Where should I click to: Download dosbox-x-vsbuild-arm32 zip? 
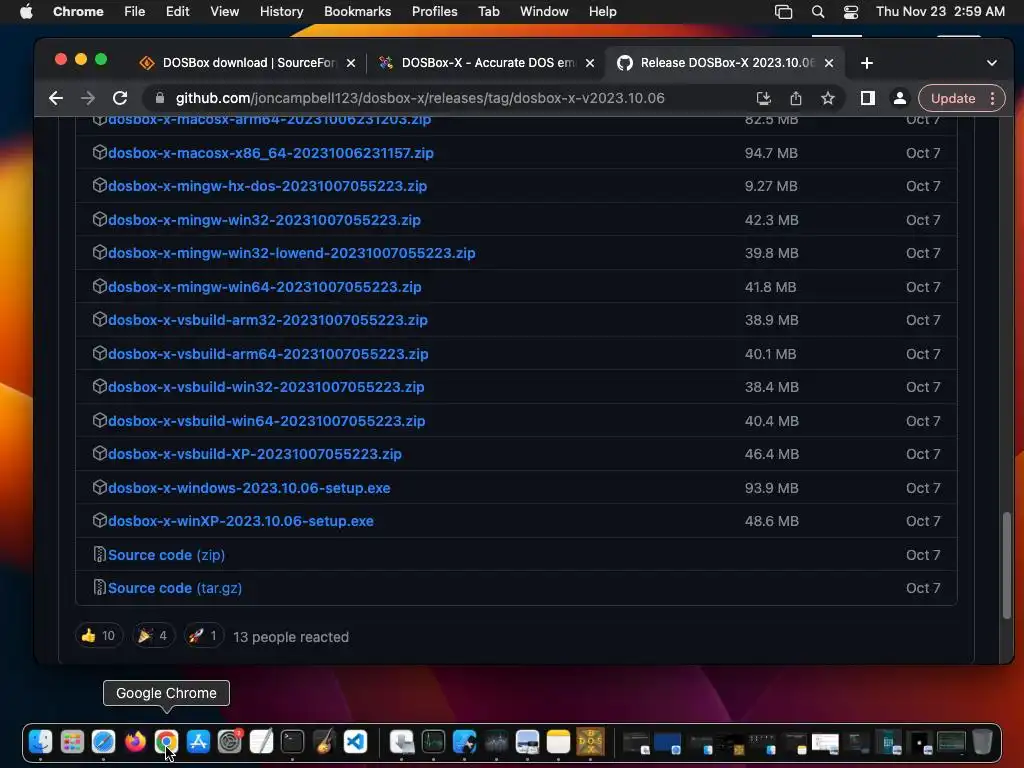[x=268, y=320]
